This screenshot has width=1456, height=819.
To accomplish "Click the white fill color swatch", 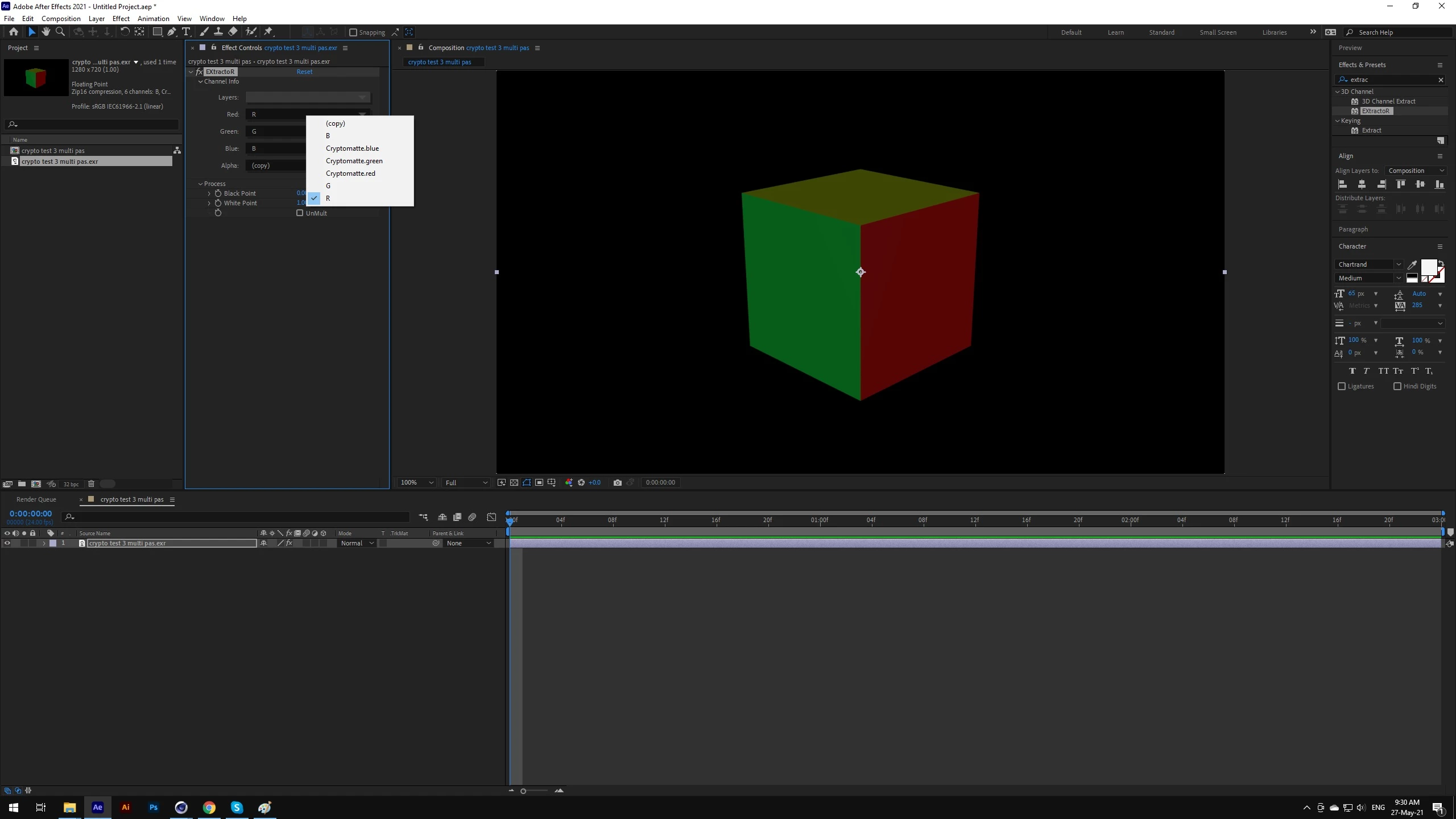I will (x=1428, y=266).
